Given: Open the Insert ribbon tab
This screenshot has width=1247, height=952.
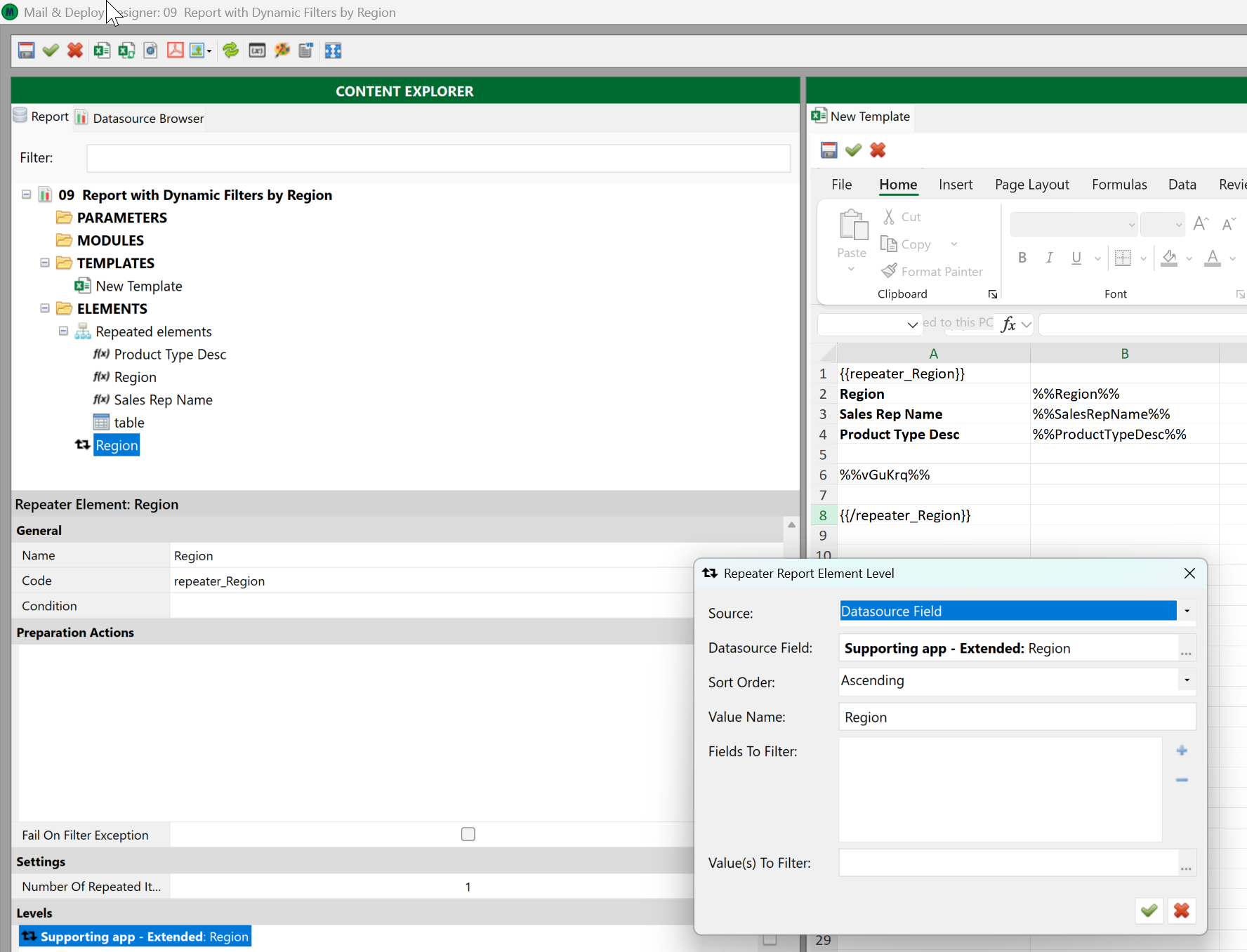Looking at the screenshot, I should click(x=955, y=185).
